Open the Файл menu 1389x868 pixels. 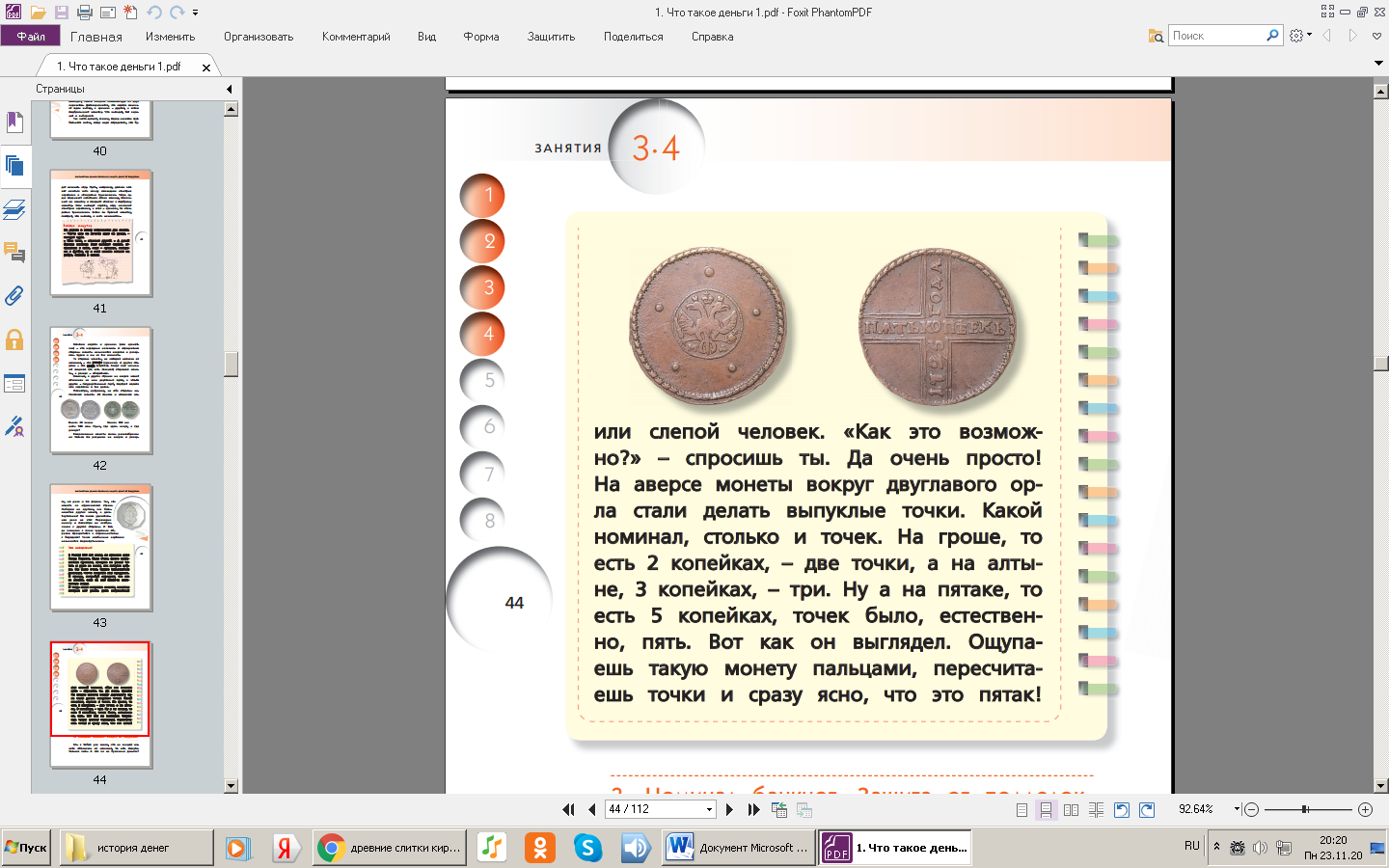click(x=31, y=36)
